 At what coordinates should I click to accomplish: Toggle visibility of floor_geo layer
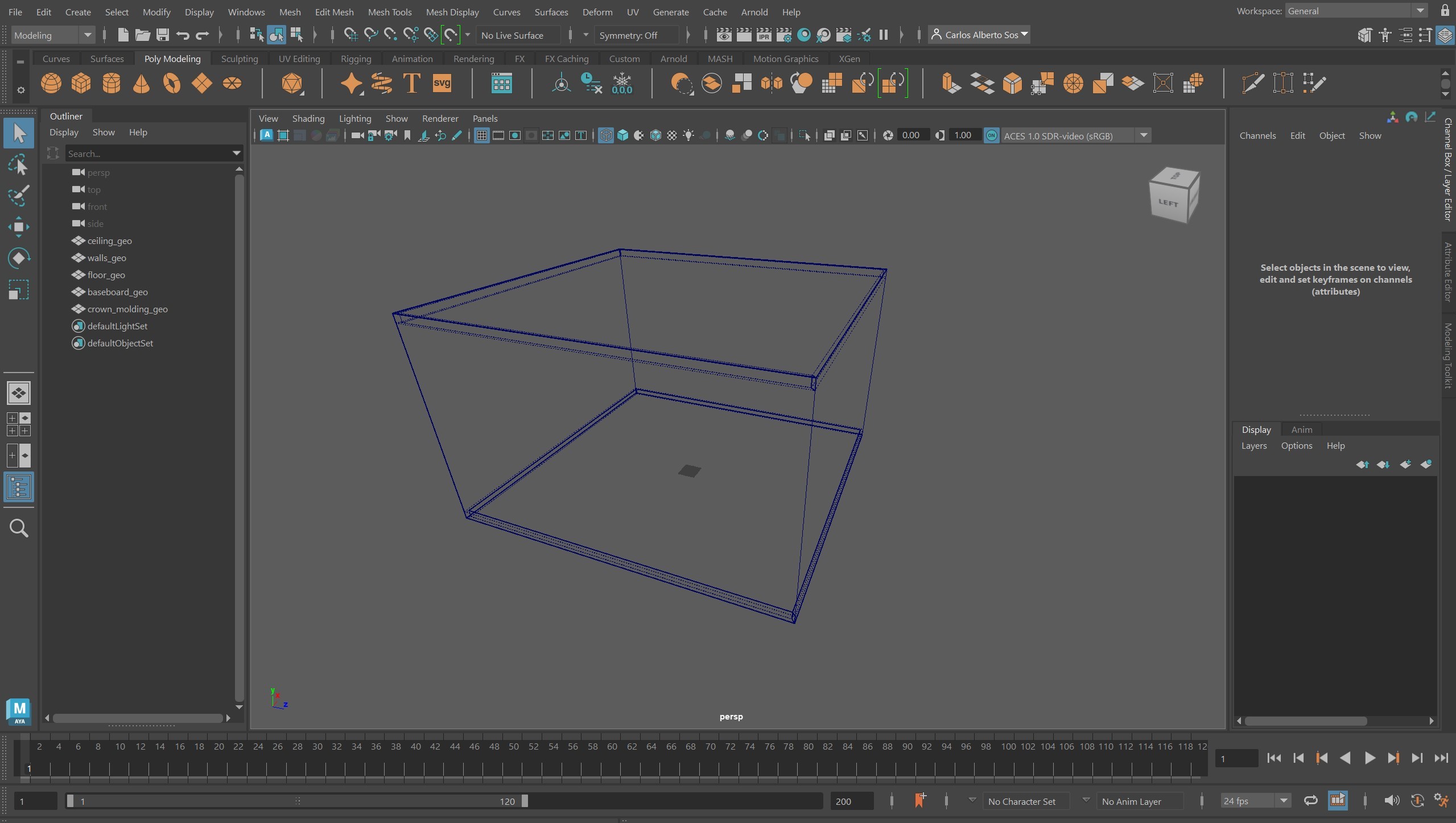pyautogui.click(x=79, y=274)
